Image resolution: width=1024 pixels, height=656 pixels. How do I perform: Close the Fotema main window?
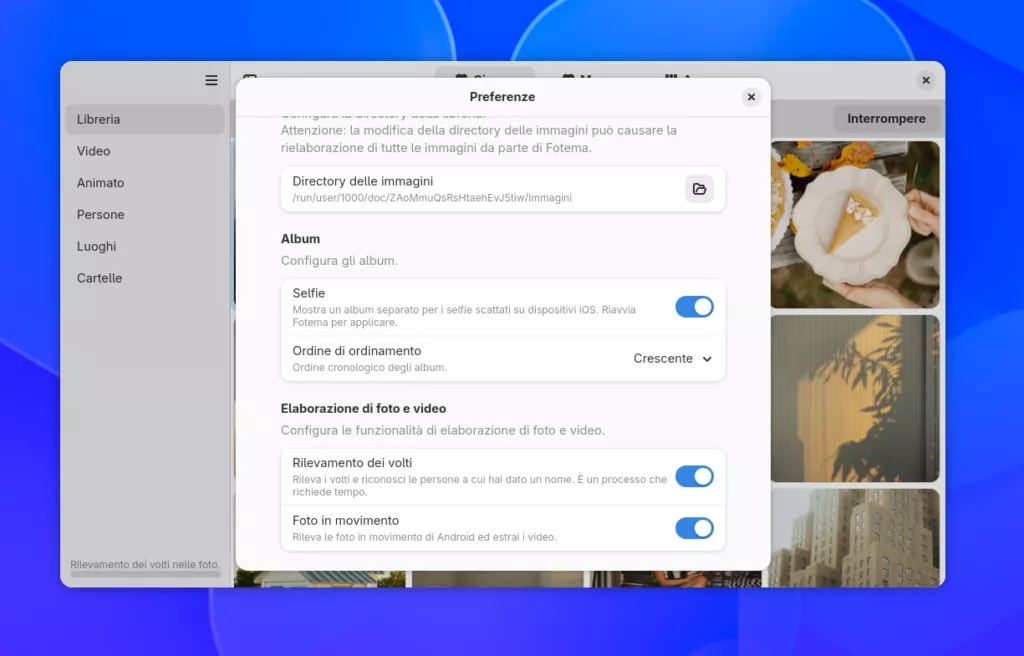click(x=925, y=80)
